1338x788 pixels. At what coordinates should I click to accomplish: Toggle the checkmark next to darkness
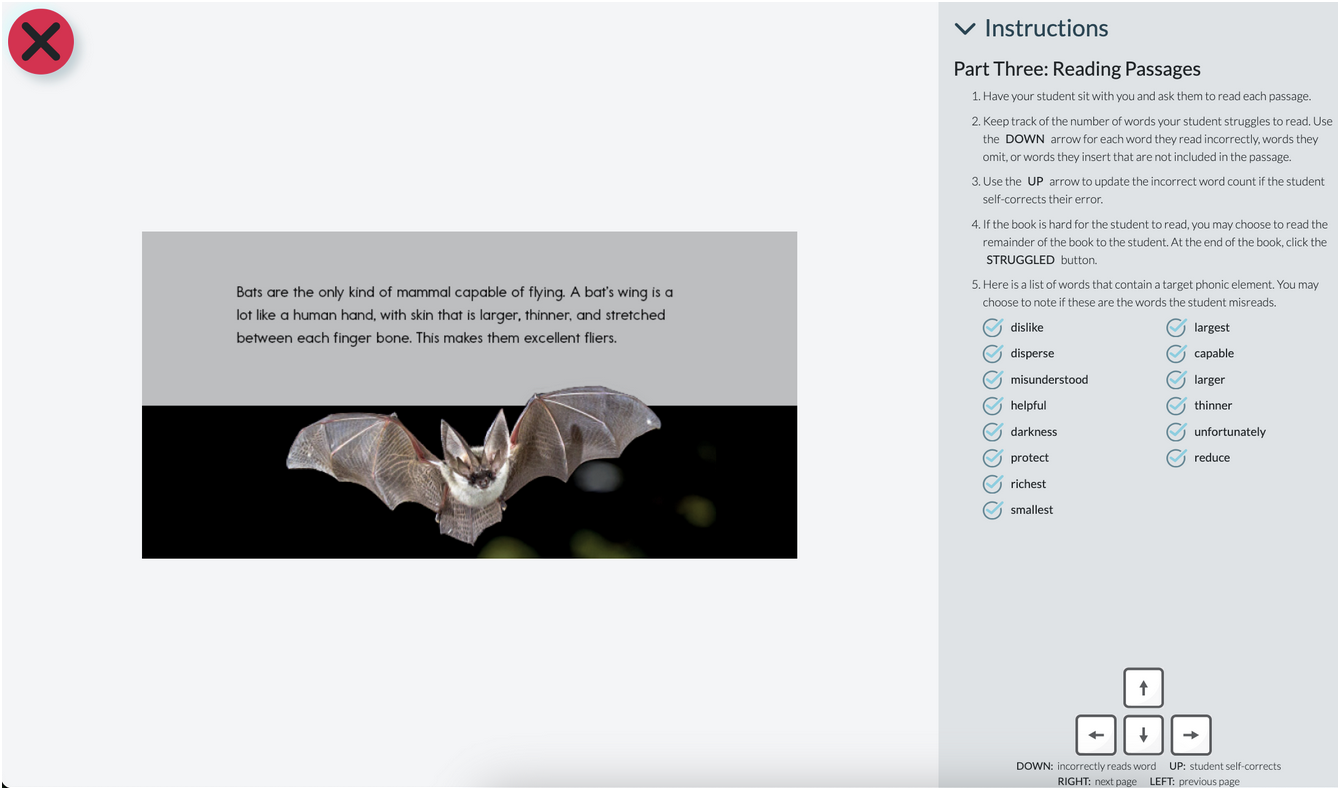tap(992, 431)
